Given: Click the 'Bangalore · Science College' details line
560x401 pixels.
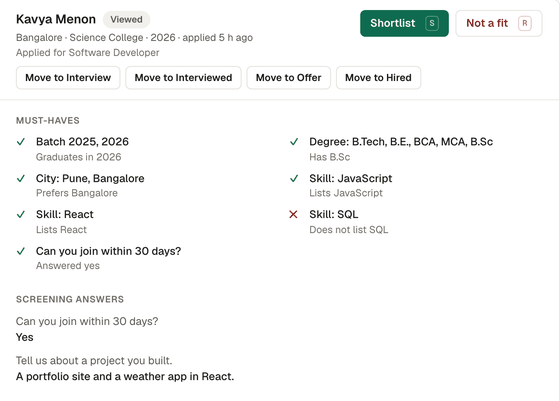Looking at the screenshot, I should (x=134, y=37).
